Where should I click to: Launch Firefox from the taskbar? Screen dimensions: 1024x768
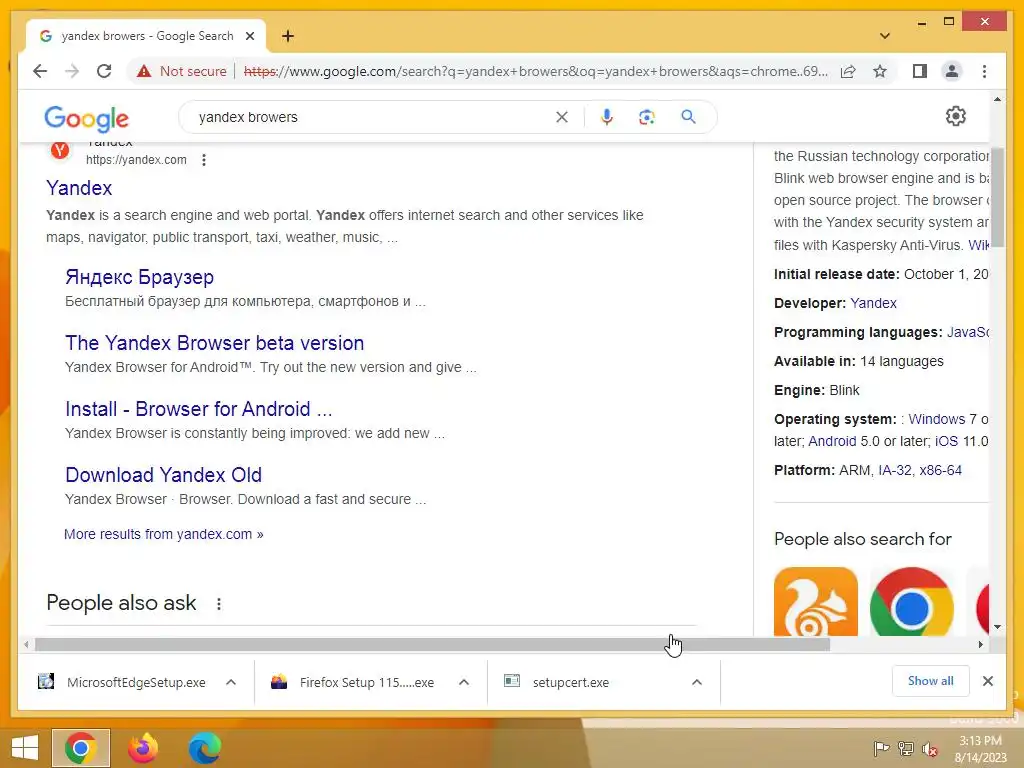click(143, 748)
